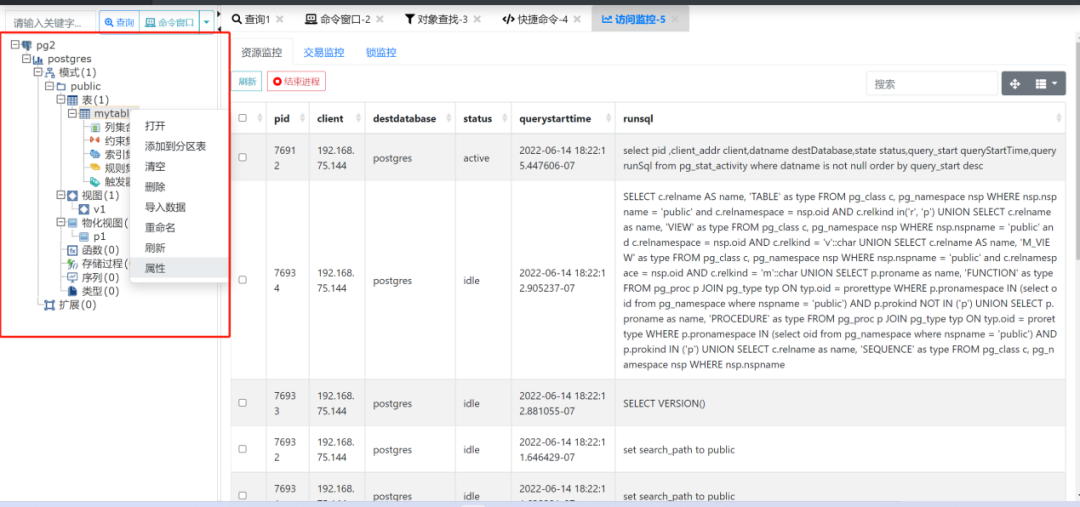1080x507 pixels.
Task: Click the 约束 constraints icon
Action: coord(96,141)
